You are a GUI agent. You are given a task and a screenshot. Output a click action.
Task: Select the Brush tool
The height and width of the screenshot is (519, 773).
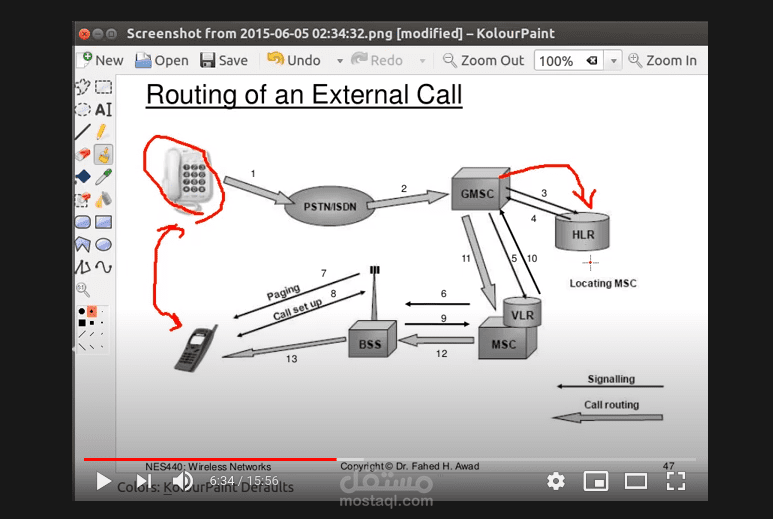(x=104, y=154)
